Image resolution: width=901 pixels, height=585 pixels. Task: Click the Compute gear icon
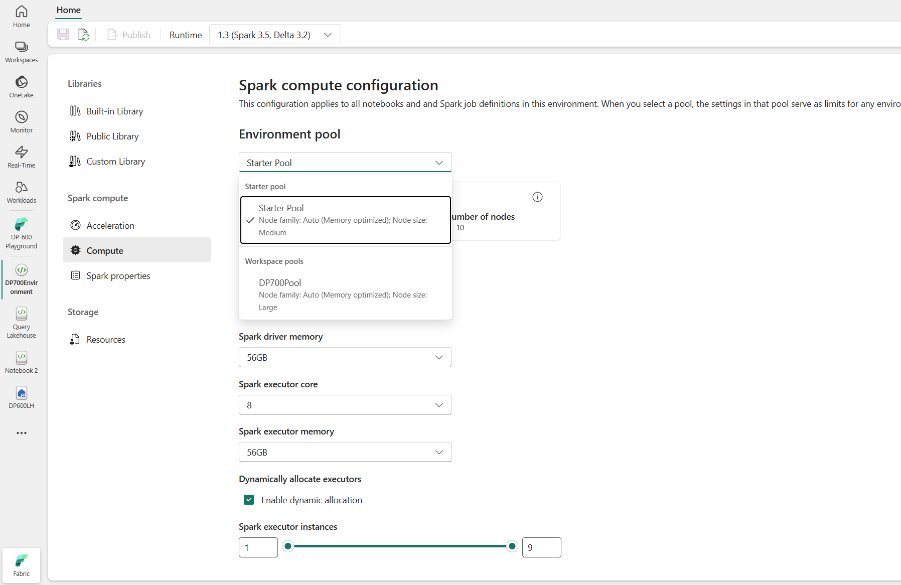tap(75, 251)
